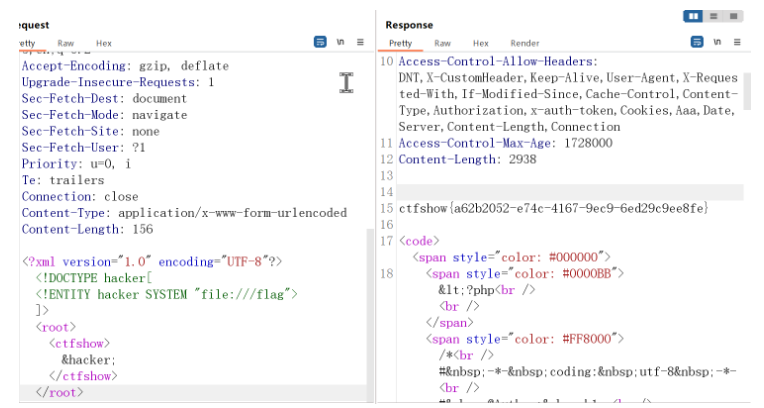Click span style color #0000BB line

[x=525, y=274]
